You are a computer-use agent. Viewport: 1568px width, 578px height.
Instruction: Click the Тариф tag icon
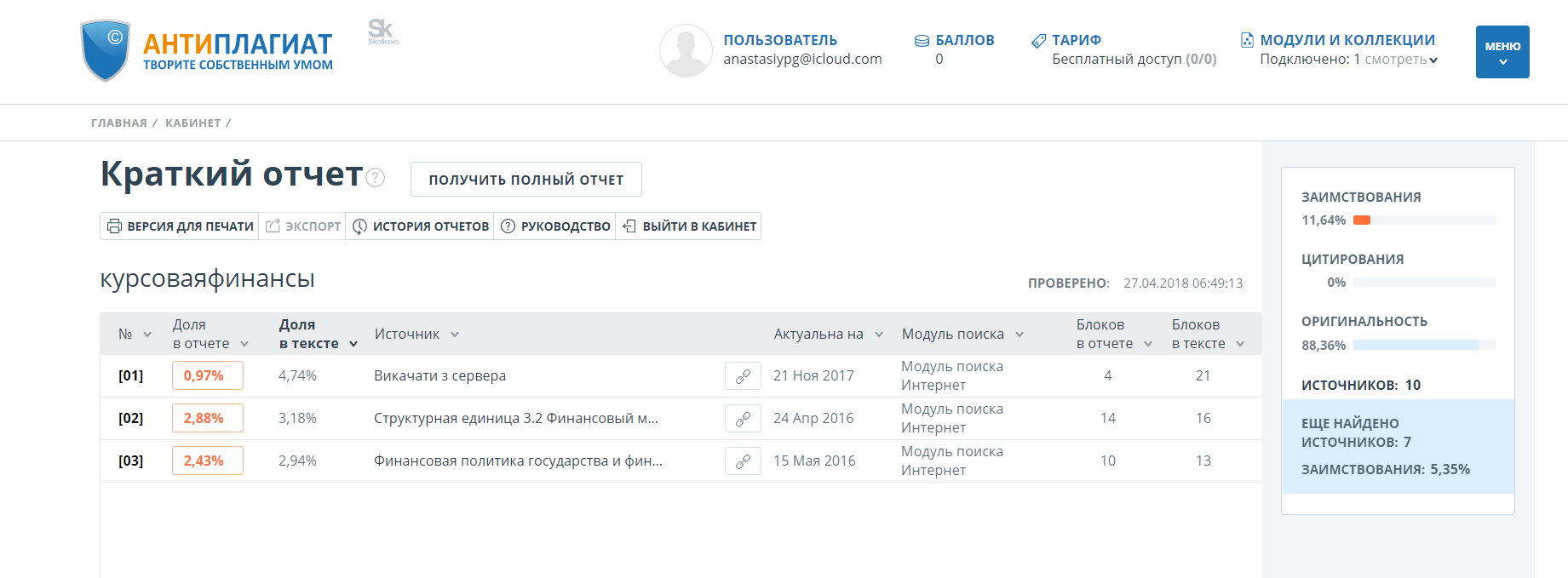[x=1038, y=41]
